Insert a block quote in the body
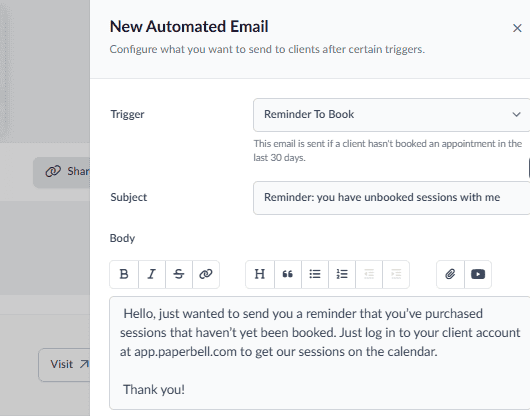The width and height of the screenshot is (530, 416). (x=288, y=274)
